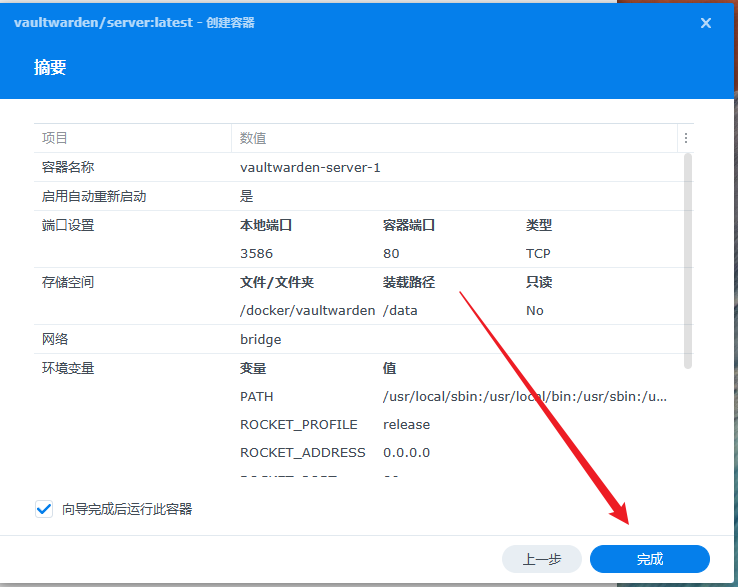Viewport: 738px width, 587px height.
Task: Select the 存储空间 row label
Action: (x=68, y=282)
